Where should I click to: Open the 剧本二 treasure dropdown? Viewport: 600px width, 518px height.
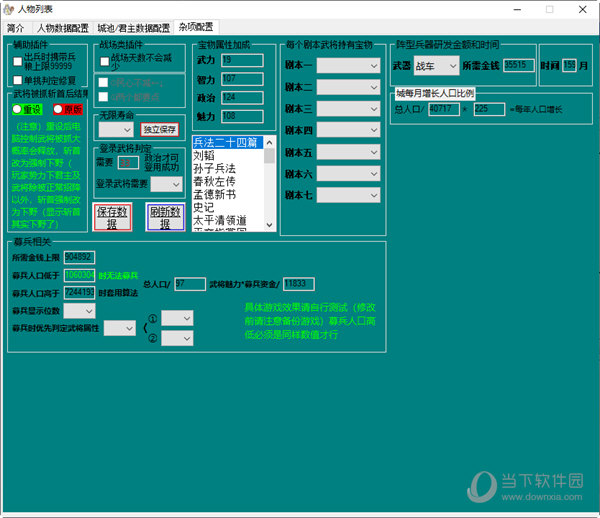pyautogui.click(x=348, y=87)
